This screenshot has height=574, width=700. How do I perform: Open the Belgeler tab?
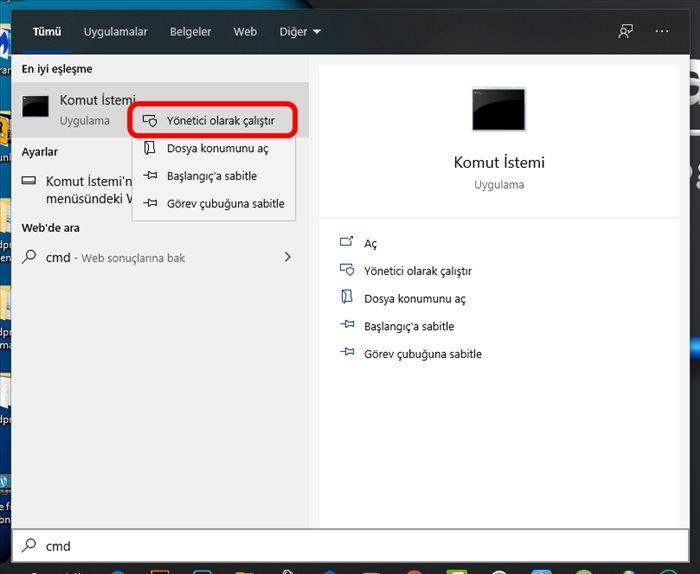coord(190,32)
